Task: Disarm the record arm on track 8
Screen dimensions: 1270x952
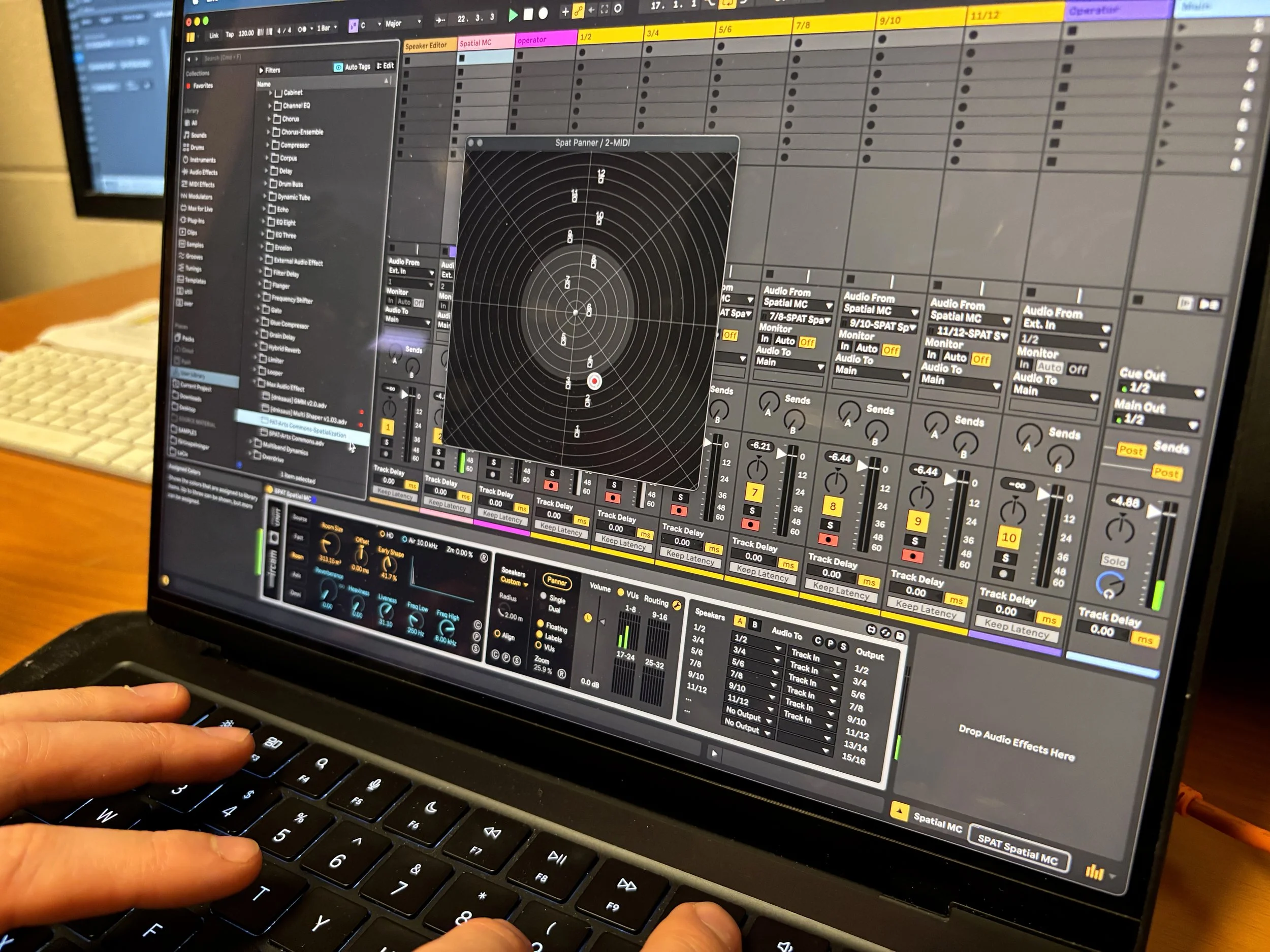Action: 828,539
